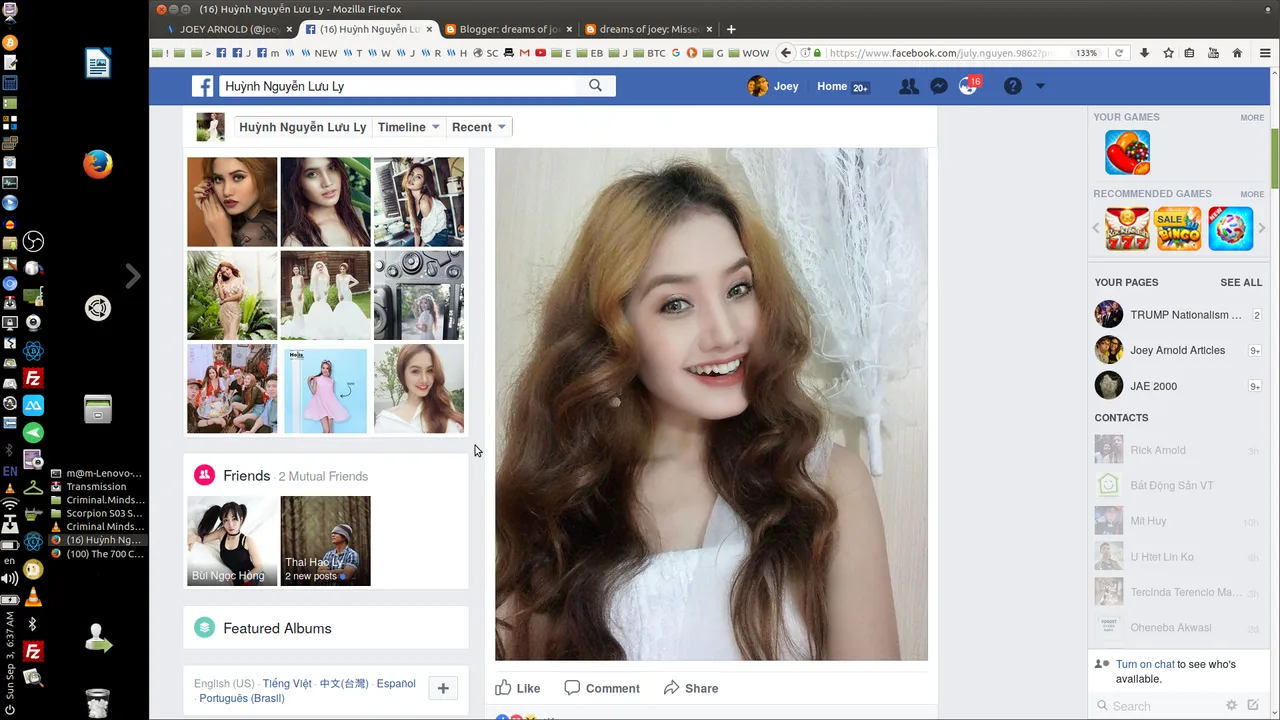Open the JAE 2000 page
Viewport: 1280px width, 720px height.
tap(1178, 386)
